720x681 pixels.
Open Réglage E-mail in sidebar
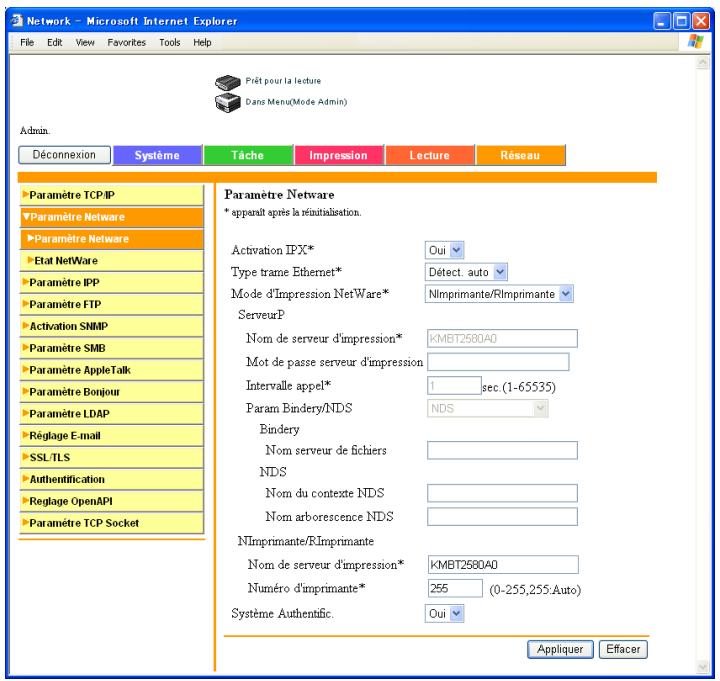[112, 435]
